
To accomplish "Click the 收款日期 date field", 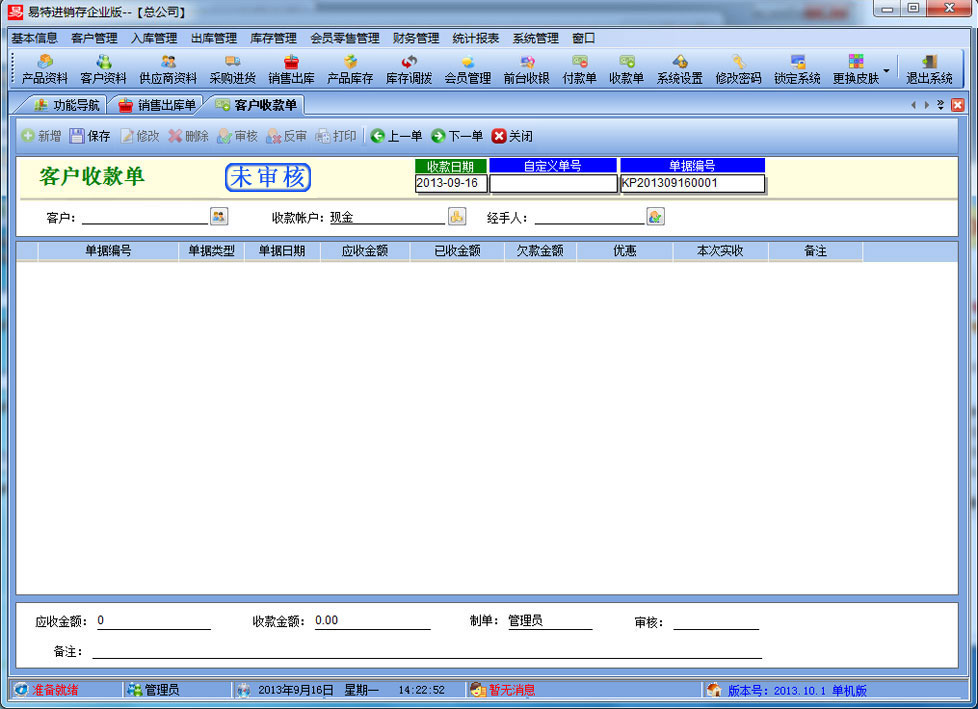I will [451, 184].
